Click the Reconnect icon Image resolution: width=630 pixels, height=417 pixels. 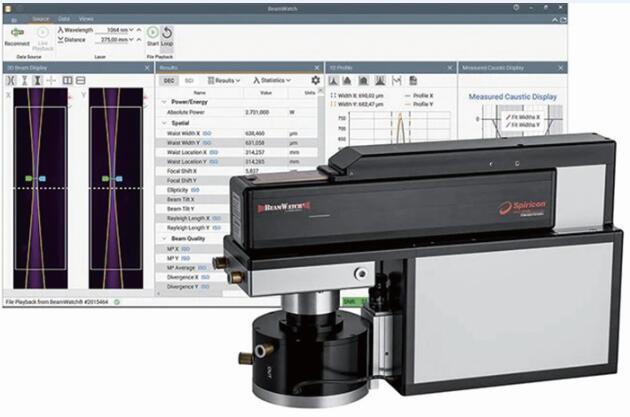15,32
